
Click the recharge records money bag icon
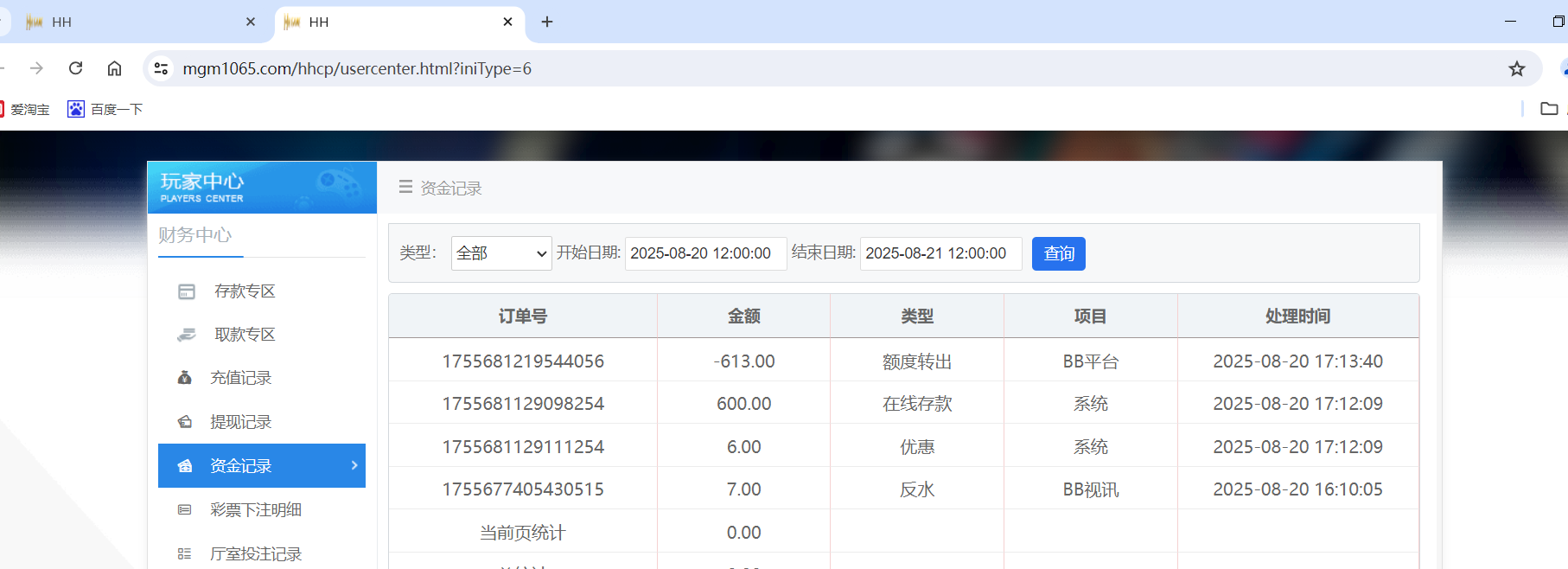(x=184, y=378)
